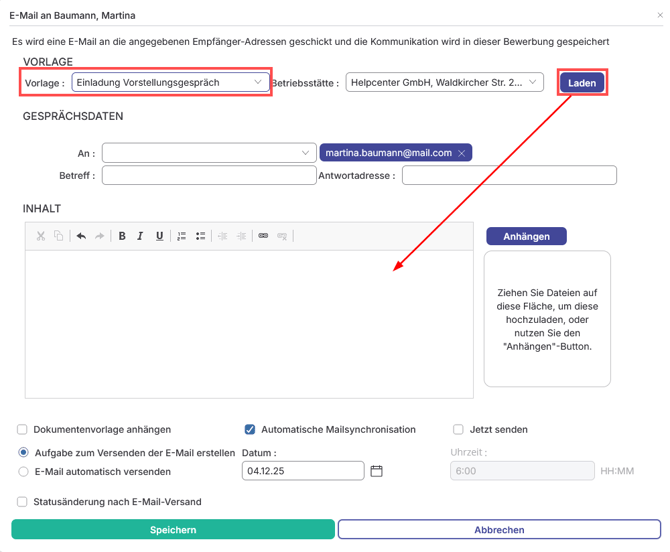
Task: Click the Bold formatting icon
Action: point(122,236)
